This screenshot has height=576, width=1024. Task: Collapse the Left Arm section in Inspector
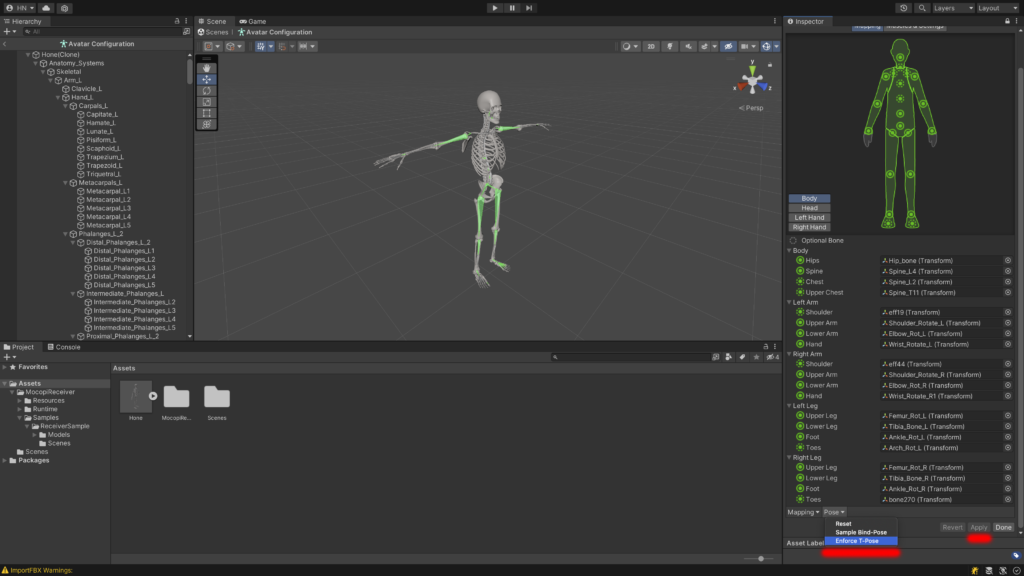(790, 302)
